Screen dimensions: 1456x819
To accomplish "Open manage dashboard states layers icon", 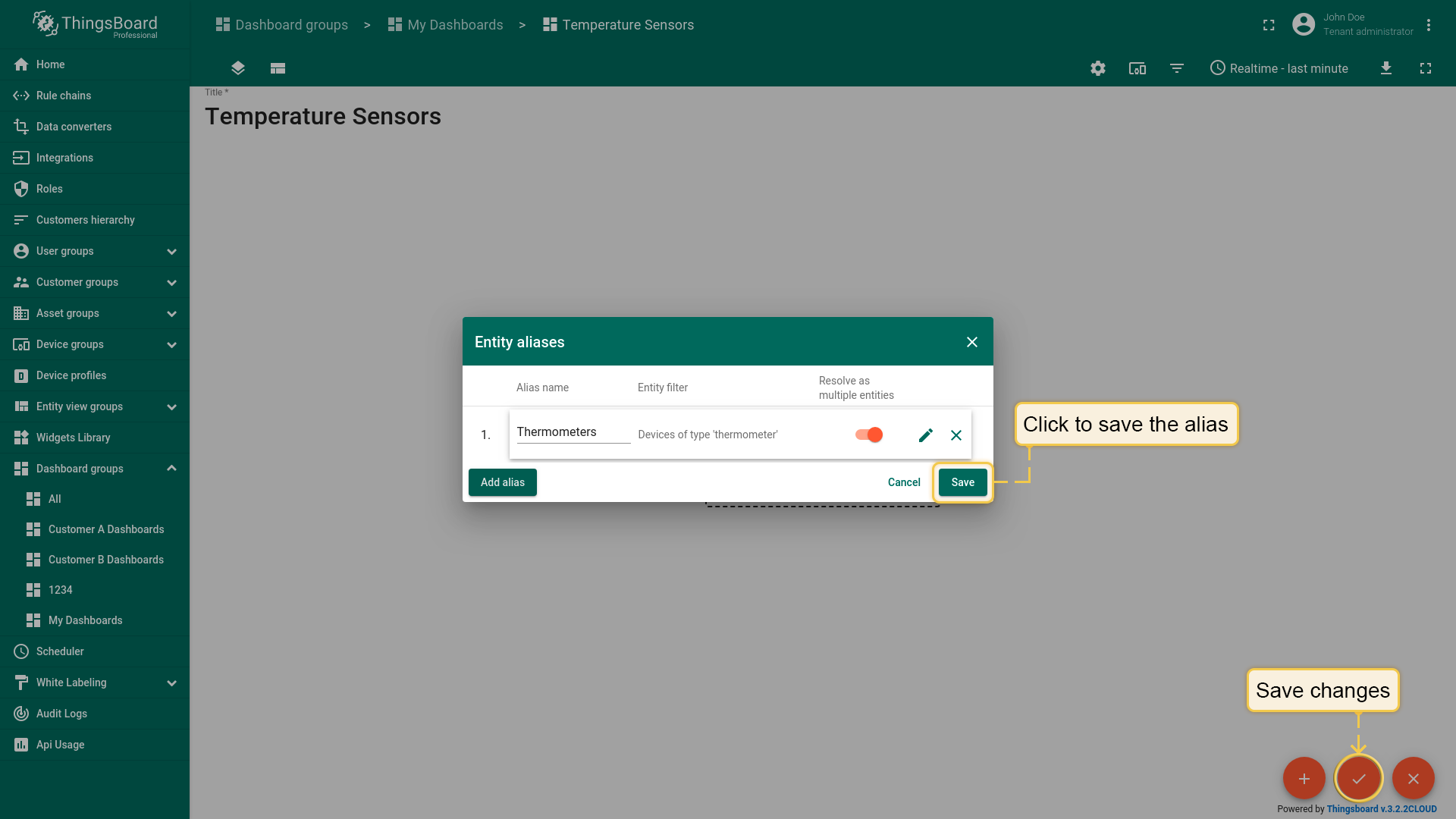I will pos(238,68).
